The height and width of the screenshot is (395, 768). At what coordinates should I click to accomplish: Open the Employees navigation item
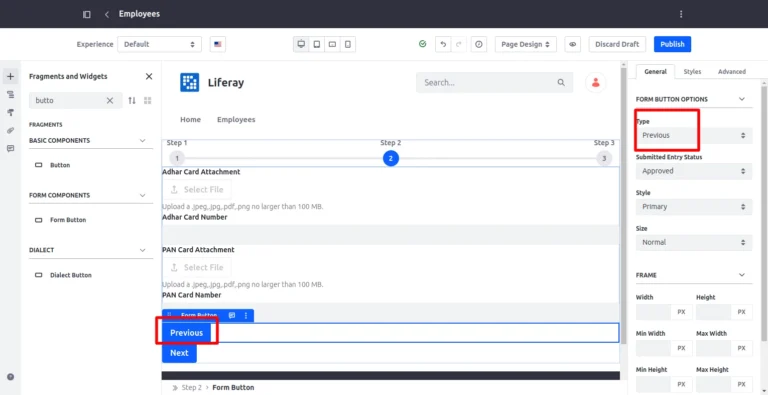(x=236, y=120)
